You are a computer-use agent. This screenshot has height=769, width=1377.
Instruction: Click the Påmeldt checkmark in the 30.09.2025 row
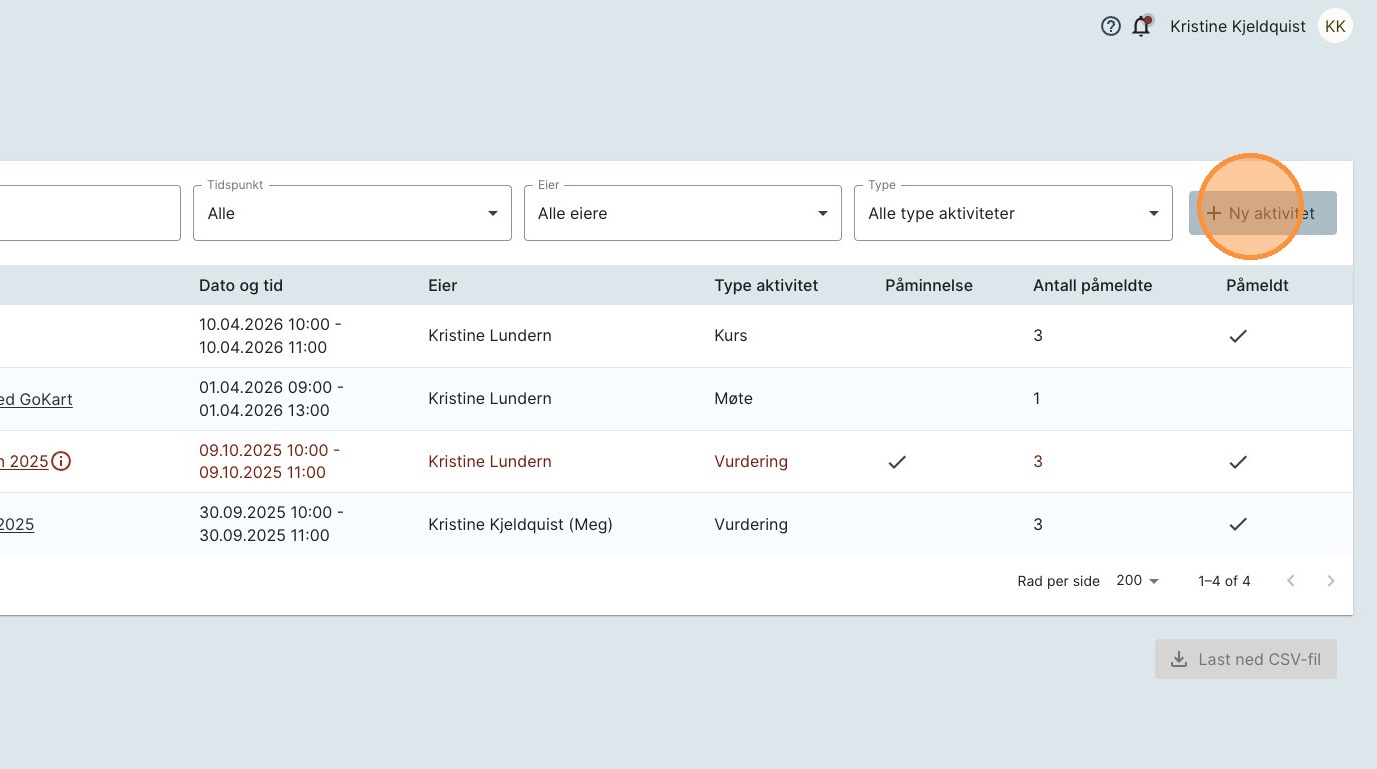[1237, 524]
